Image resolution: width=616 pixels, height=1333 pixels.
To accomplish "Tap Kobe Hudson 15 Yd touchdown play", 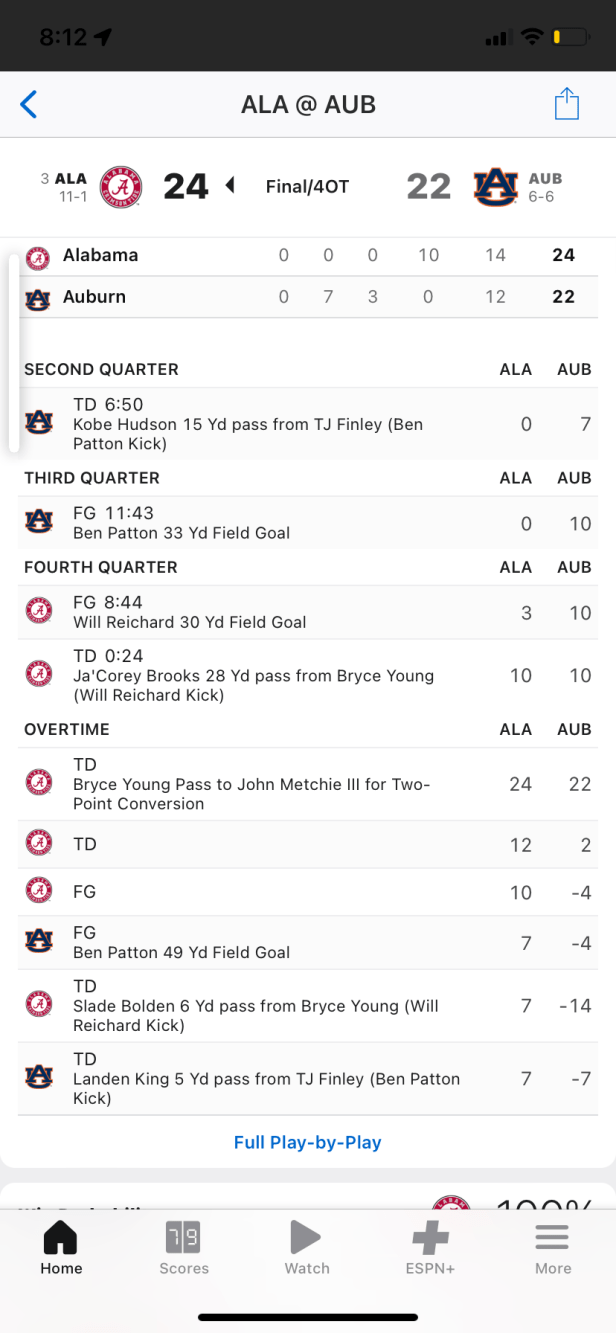I will click(248, 425).
